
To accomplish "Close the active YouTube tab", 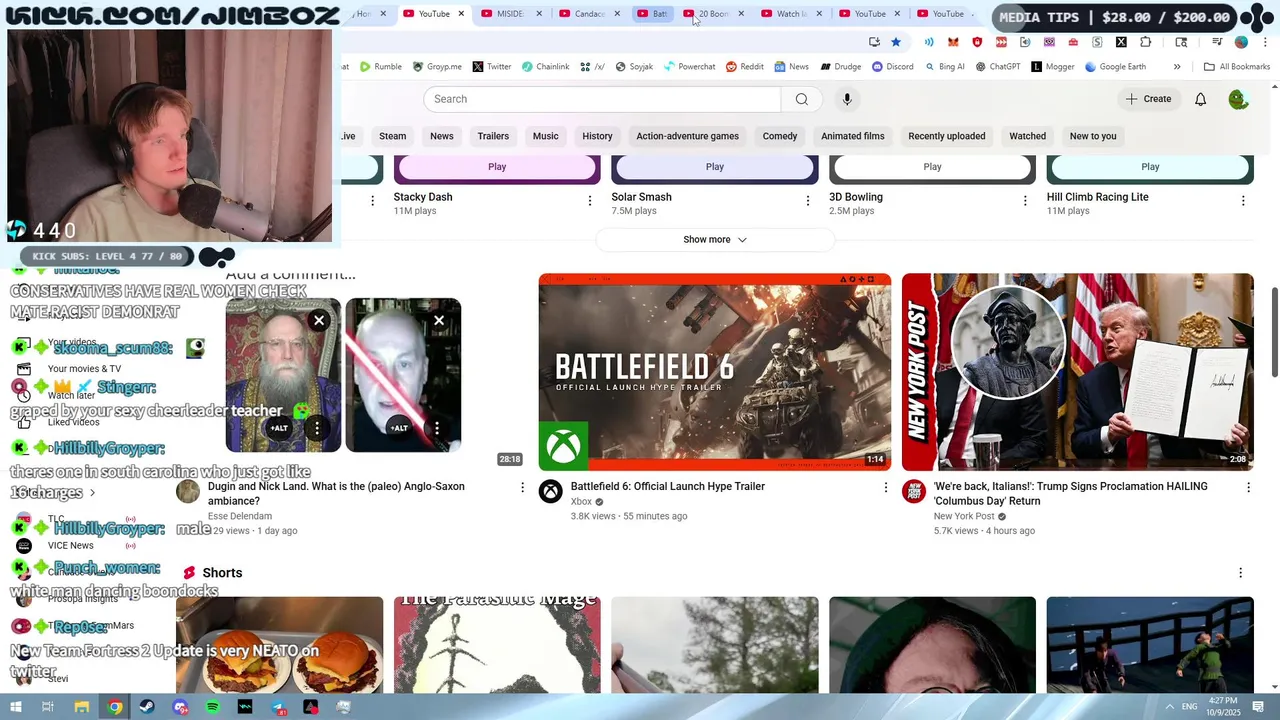I will [x=462, y=14].
